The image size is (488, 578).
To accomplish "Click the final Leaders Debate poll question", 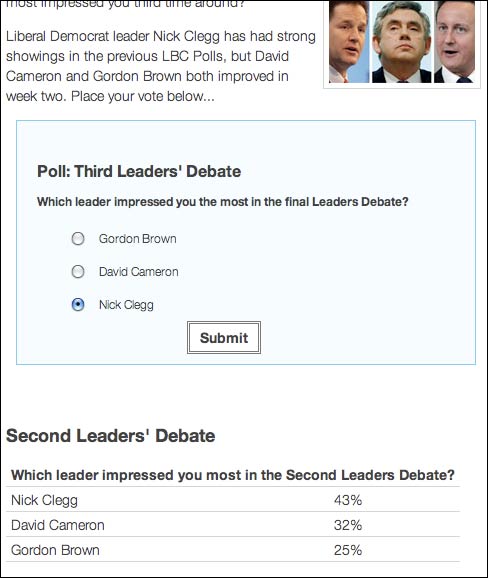I will 223,202.
